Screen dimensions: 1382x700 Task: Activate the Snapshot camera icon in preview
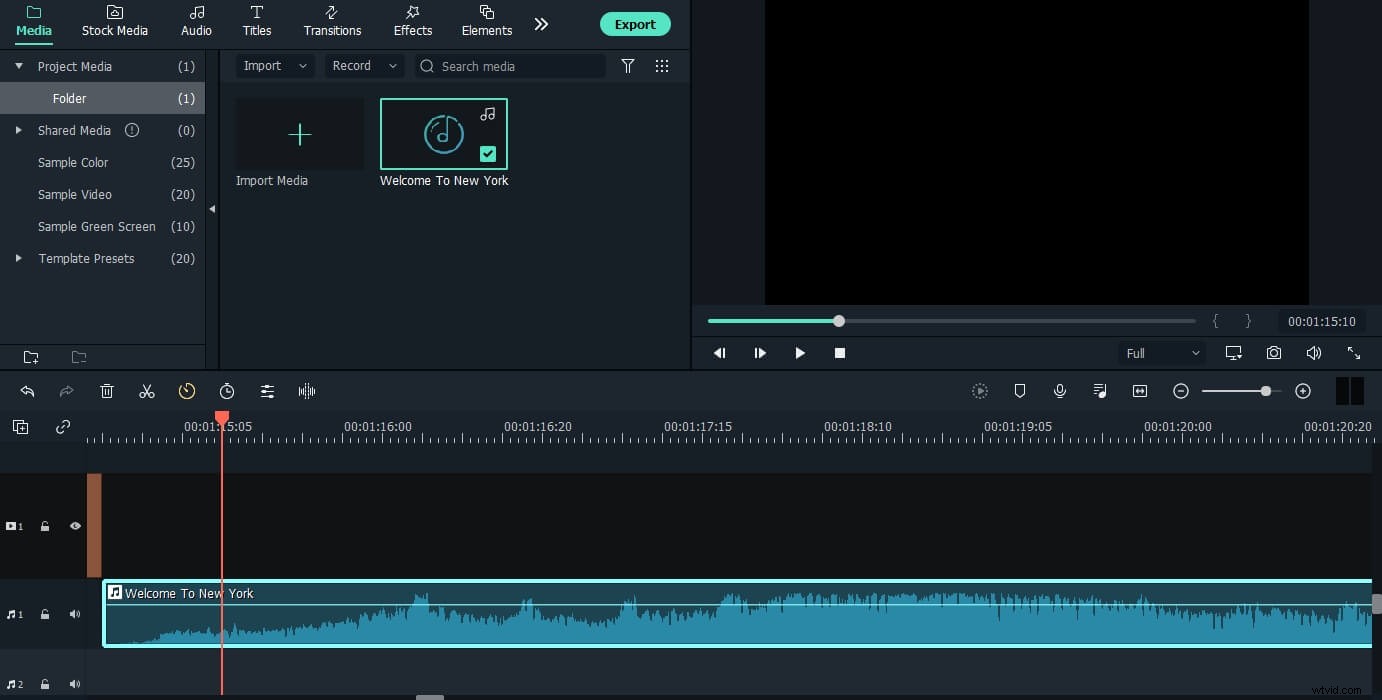pos(1273,352)
